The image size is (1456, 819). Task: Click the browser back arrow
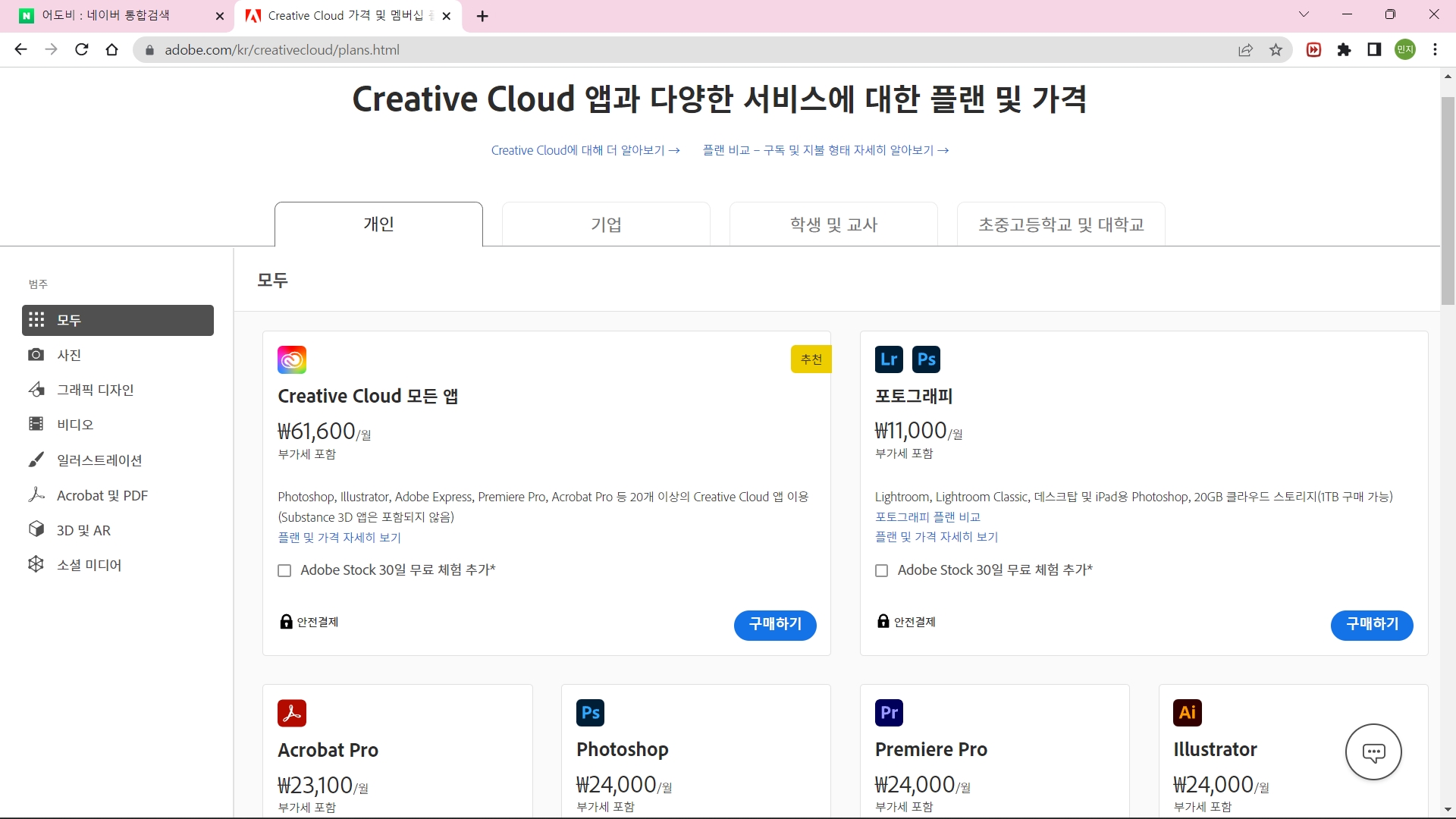21,50
